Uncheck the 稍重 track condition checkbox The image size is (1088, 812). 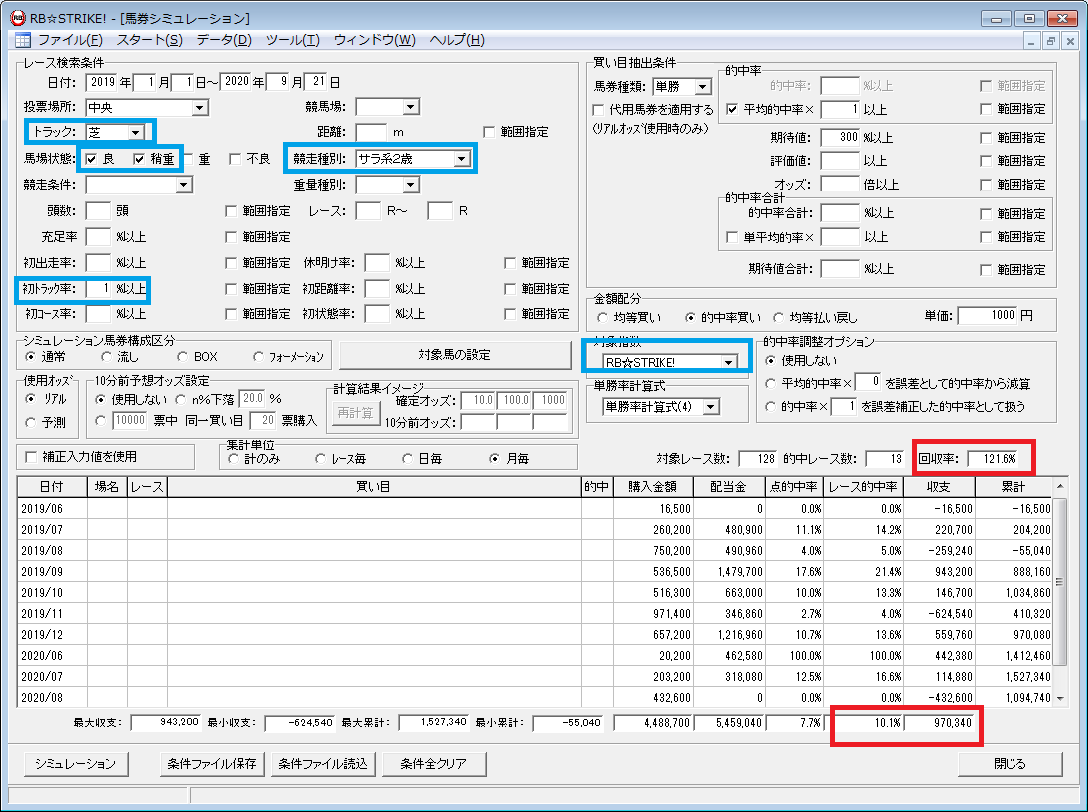coord(139,159)
